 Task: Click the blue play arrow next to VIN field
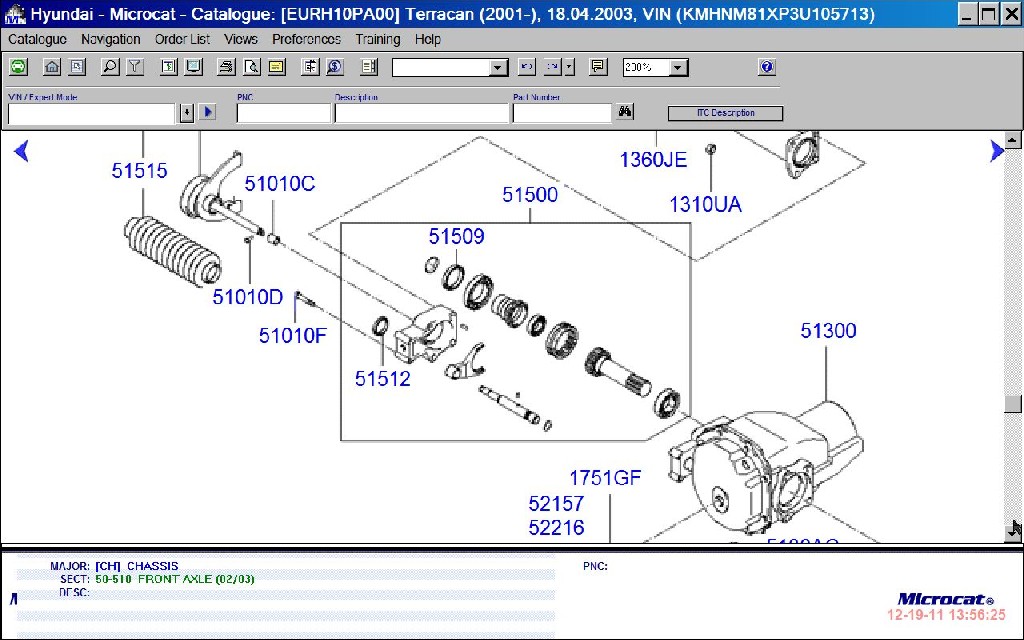(x=208, y=112)
